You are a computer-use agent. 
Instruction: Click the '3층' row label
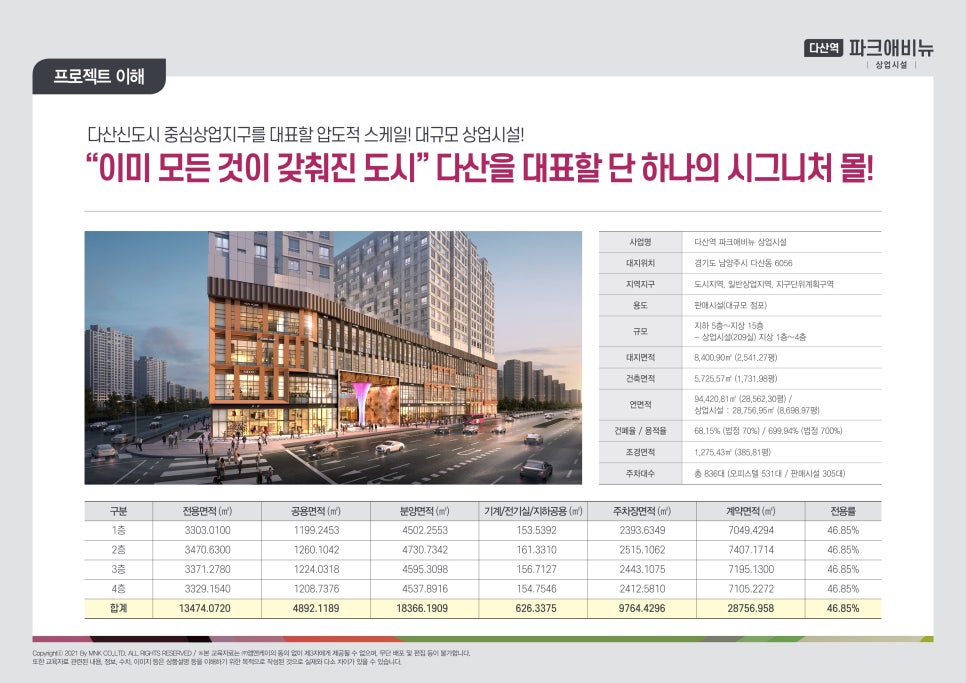(118, 569)
